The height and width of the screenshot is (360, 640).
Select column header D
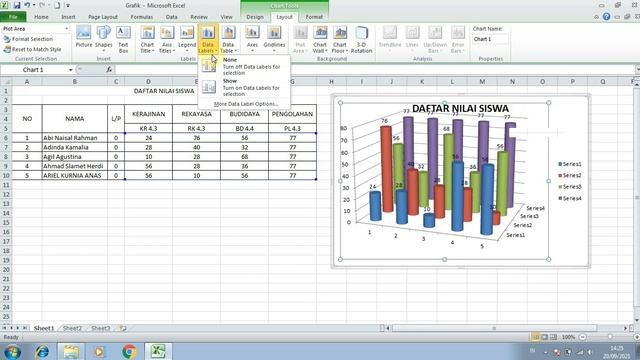pyautogui.click(x=149, y=82)
